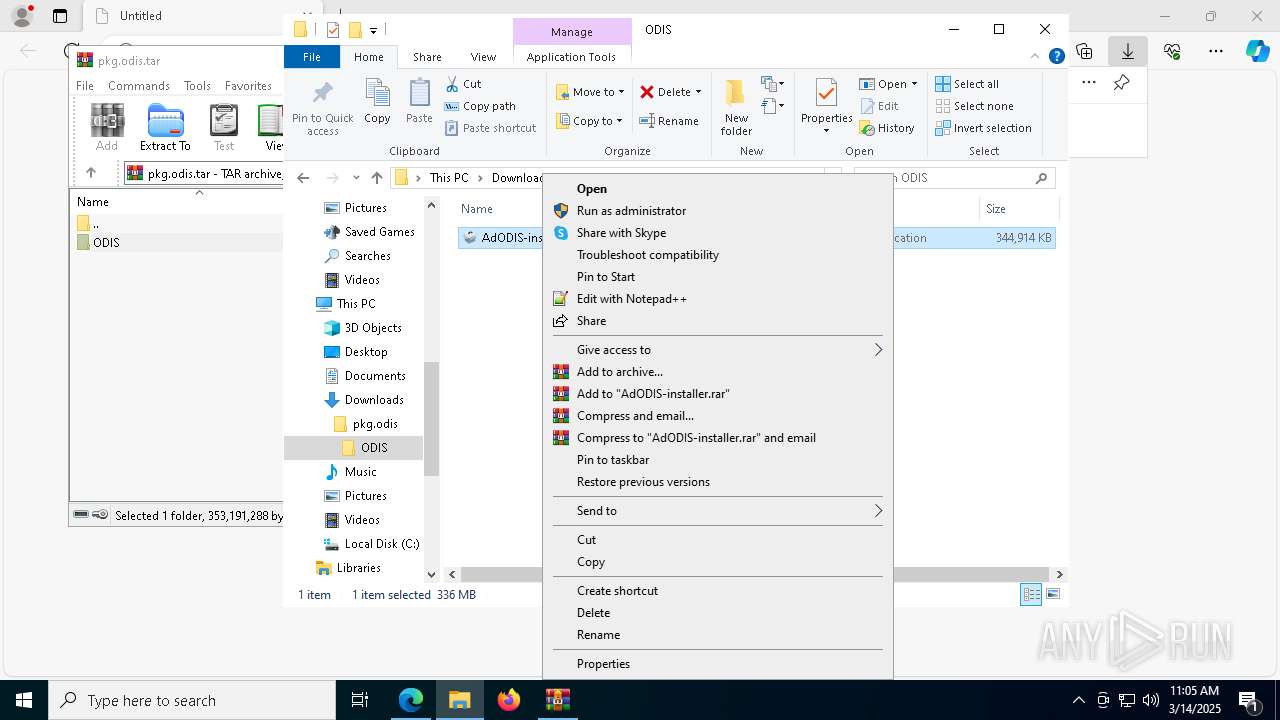The image size is (1280, 720).
Task: Click Paste shortcut in ribbon
Action: click(490, 128)
